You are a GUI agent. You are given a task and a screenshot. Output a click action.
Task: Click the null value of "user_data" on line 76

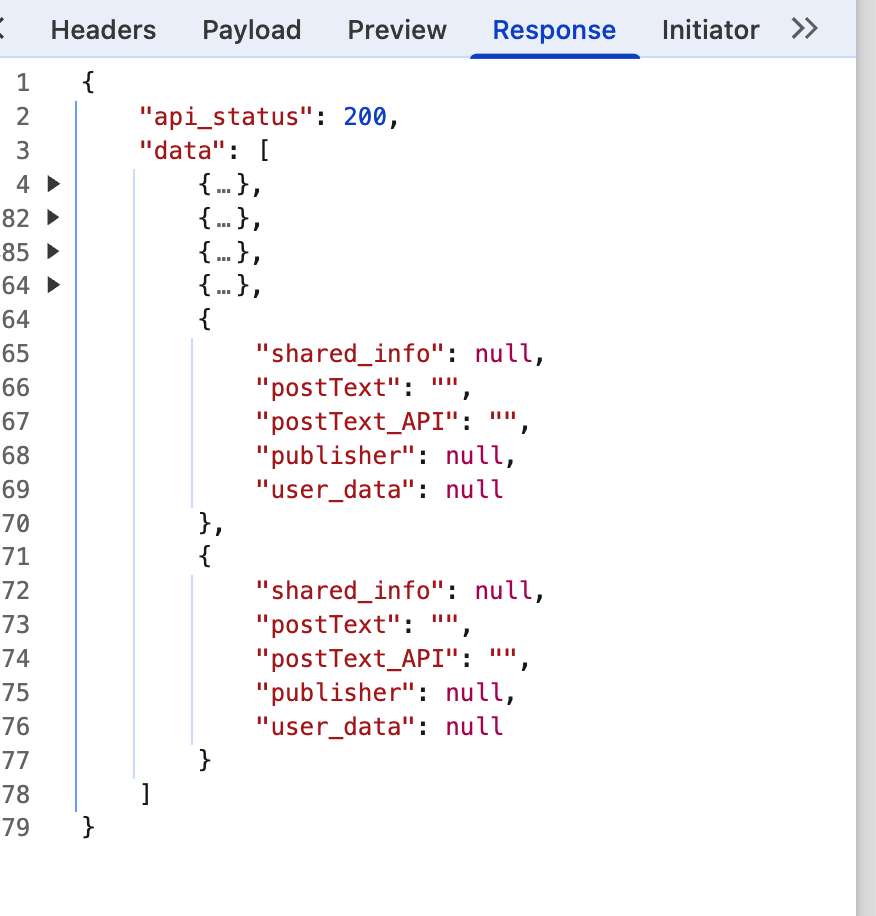point(474,726)
